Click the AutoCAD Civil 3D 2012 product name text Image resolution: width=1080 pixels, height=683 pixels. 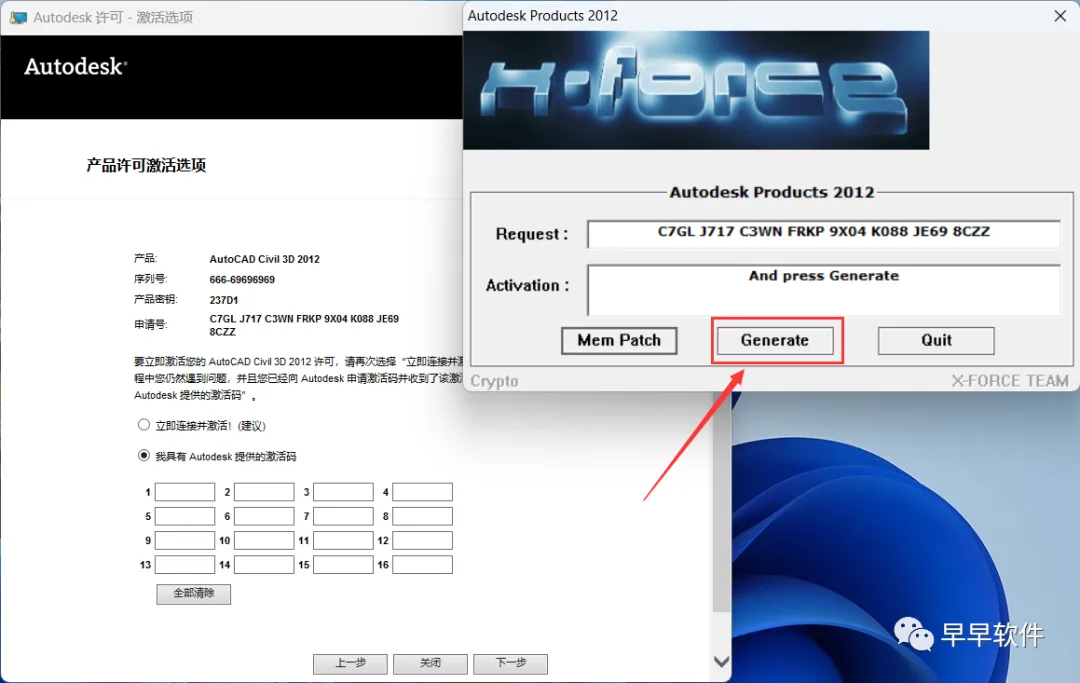264,259
